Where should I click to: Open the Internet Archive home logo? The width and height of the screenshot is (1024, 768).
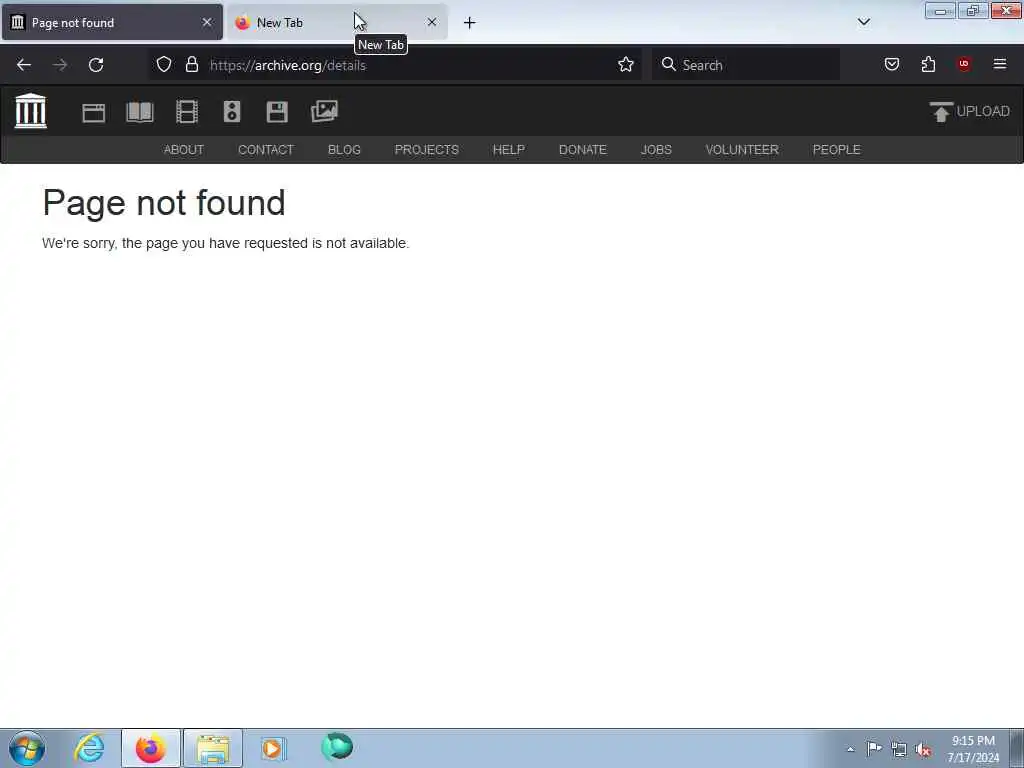pos(31,111)
